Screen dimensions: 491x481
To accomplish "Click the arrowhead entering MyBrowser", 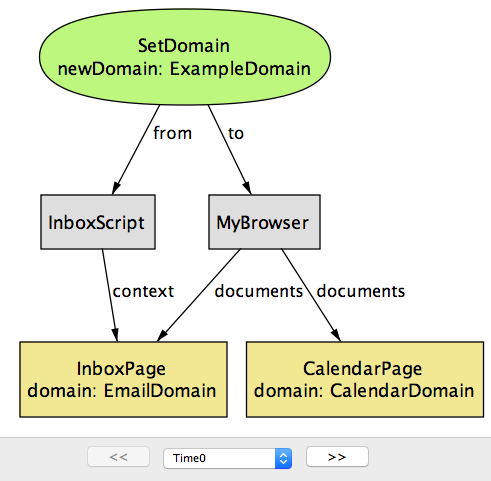I will tap(247, 188).
